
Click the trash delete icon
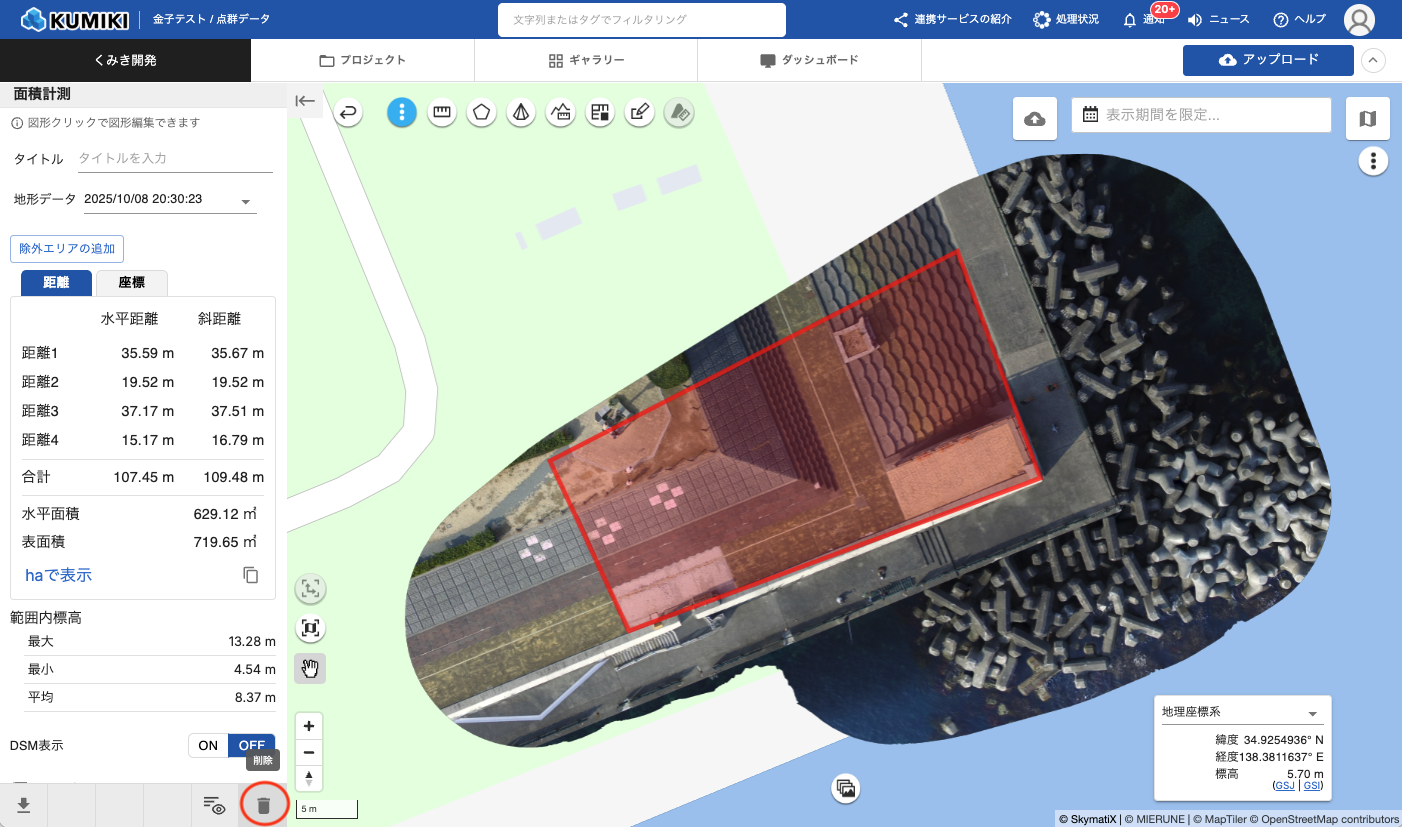(x=264, y=805)
